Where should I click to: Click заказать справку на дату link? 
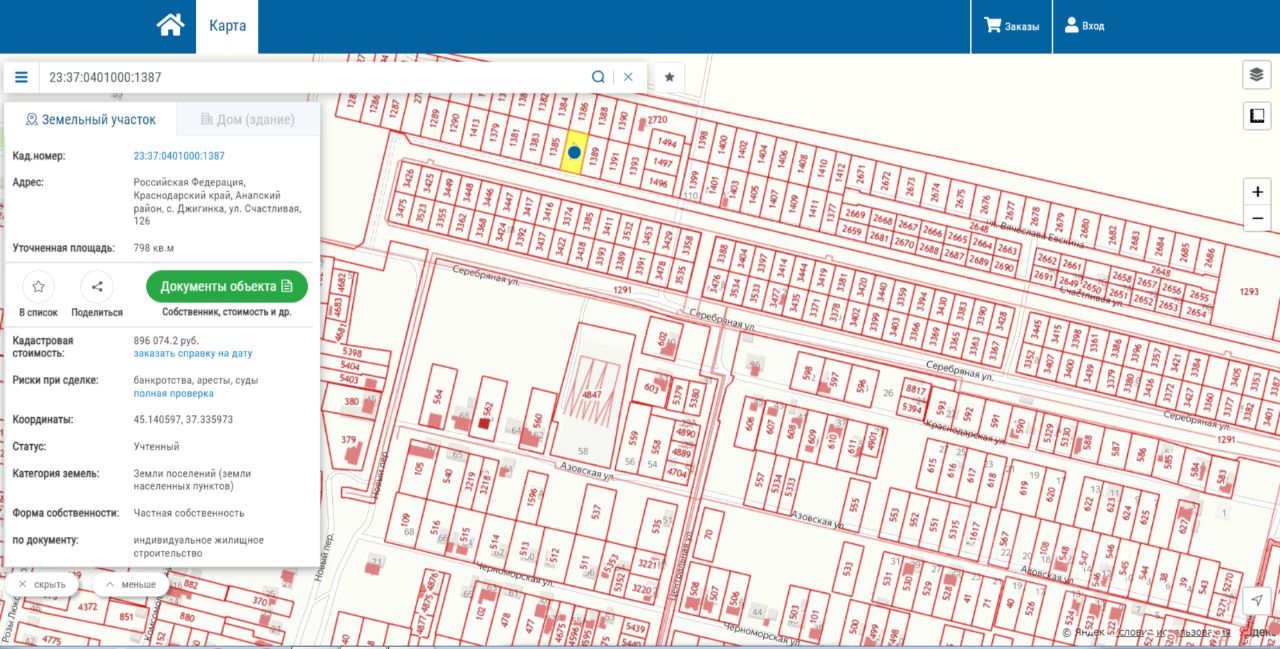pyautogui.click(x=193, y=353)
